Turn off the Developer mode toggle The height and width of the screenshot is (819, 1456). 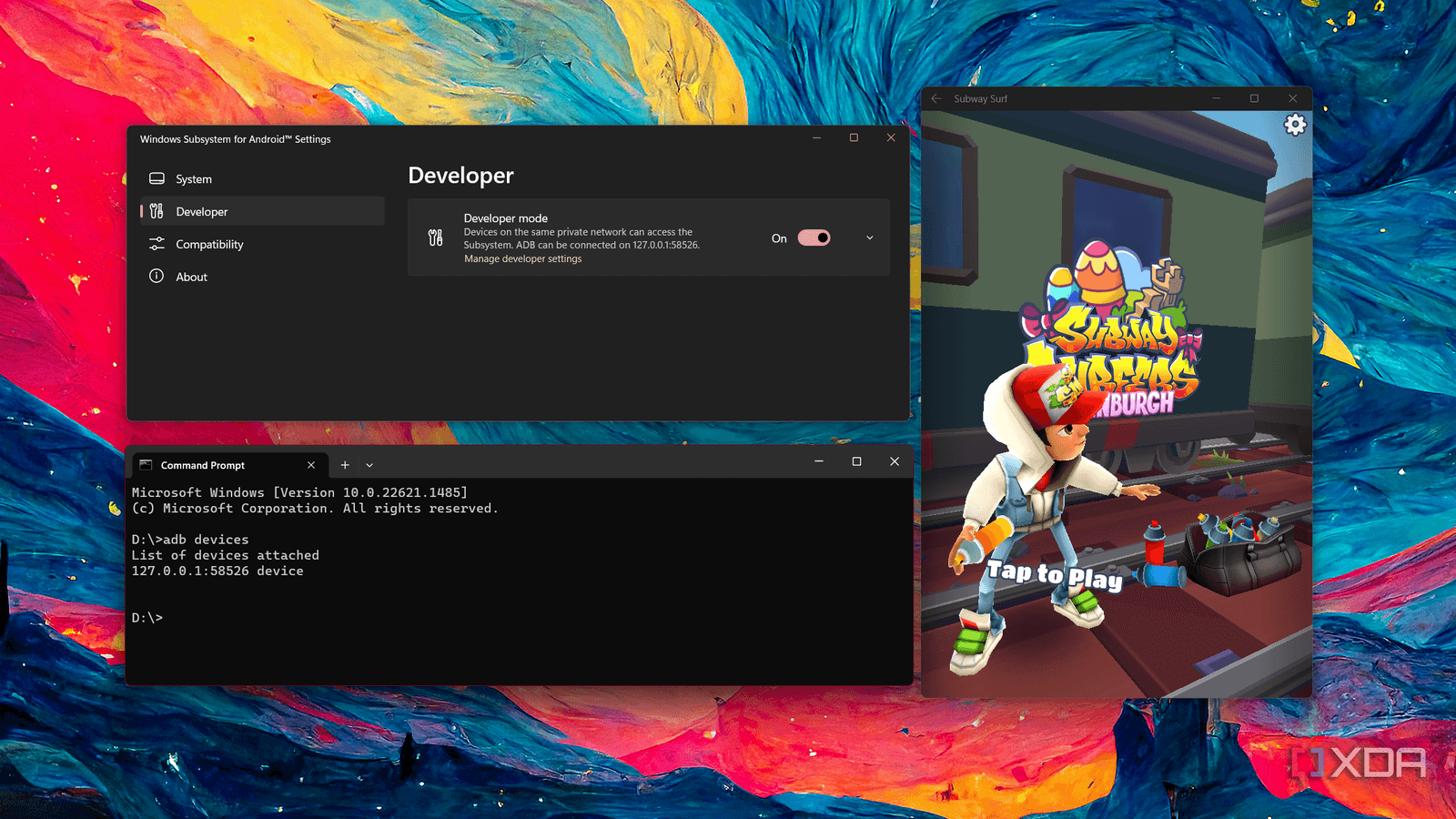point(814,238)
